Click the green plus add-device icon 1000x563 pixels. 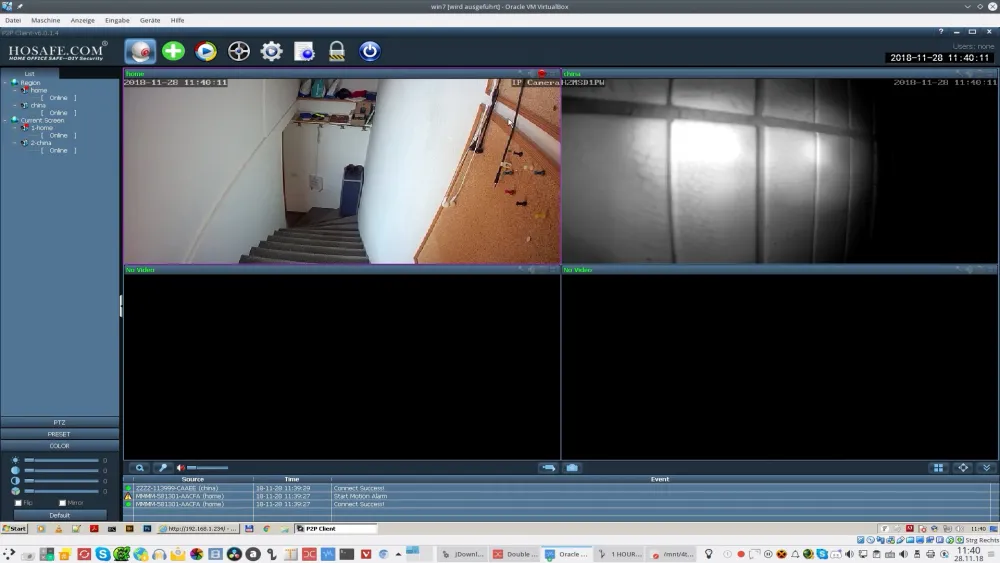(173, 51)
